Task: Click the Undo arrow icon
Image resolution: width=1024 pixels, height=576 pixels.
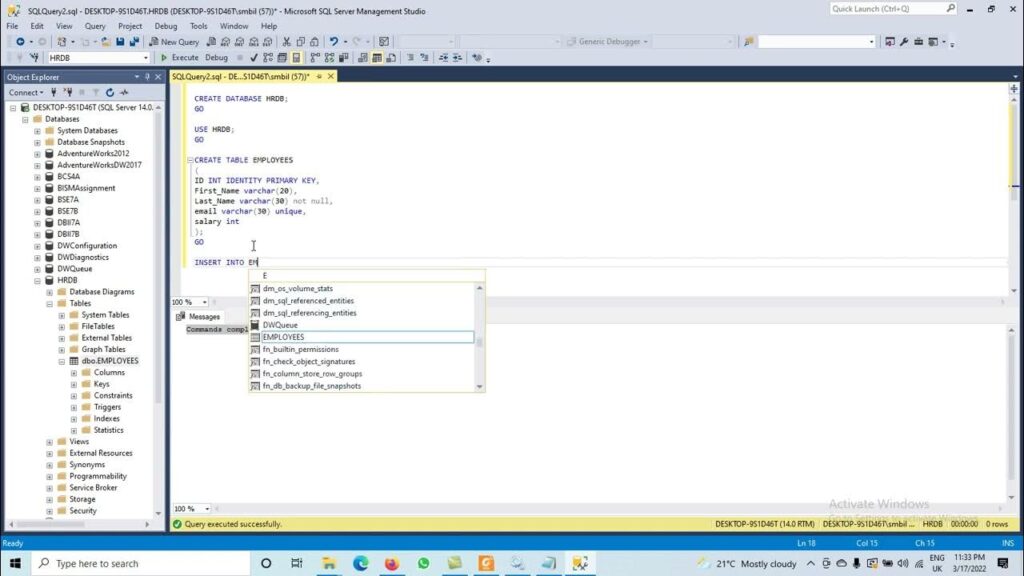Action: [334, 42]
